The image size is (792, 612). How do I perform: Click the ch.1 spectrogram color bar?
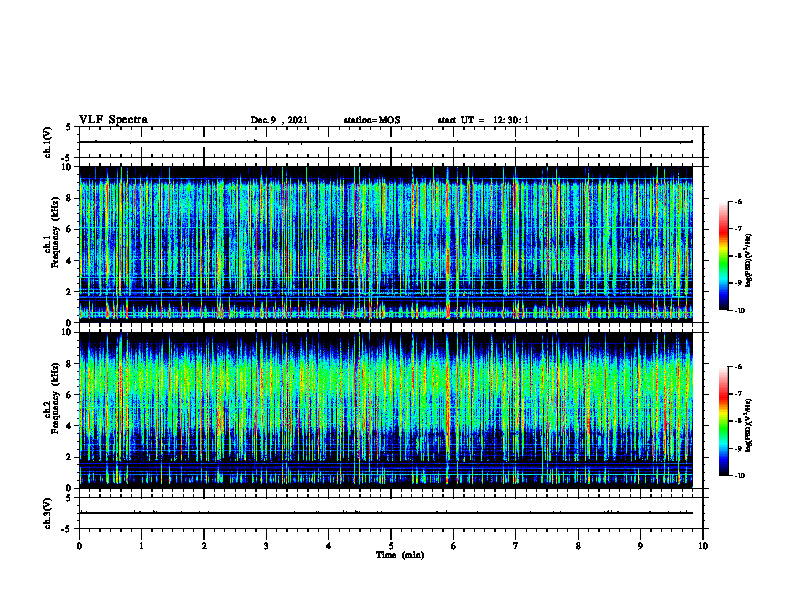[x=723, y=256]
